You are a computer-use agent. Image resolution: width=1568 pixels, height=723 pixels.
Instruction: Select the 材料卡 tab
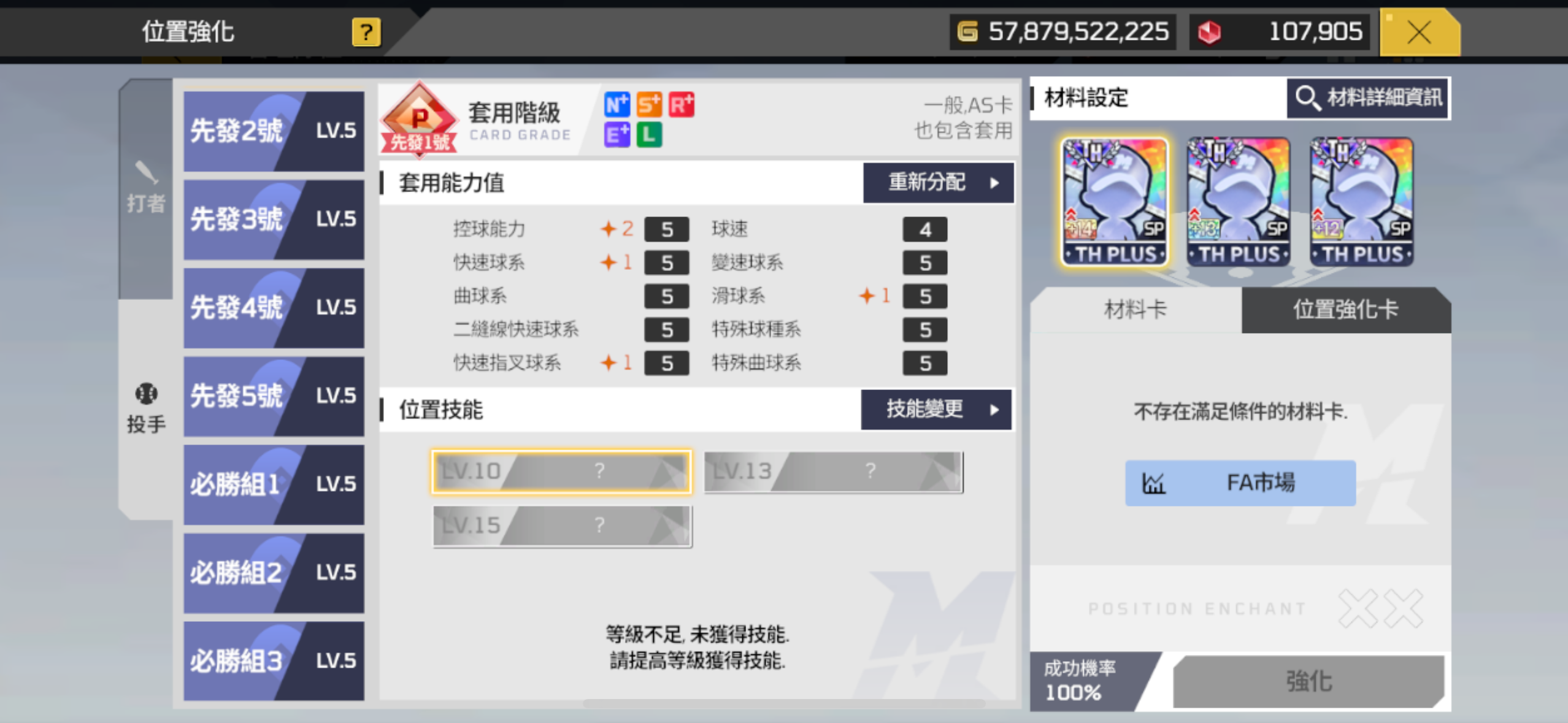pyautogui.click(x=1136, y=310)
